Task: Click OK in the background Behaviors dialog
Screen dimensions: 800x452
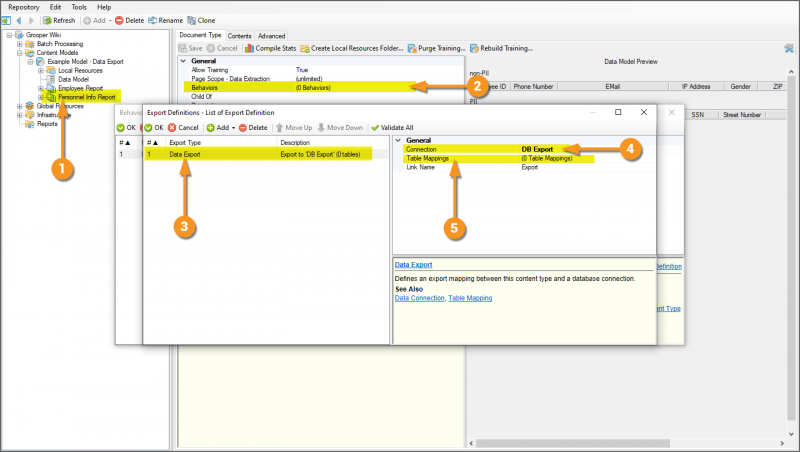Action: pyautogui.click(x=126, y=128)
